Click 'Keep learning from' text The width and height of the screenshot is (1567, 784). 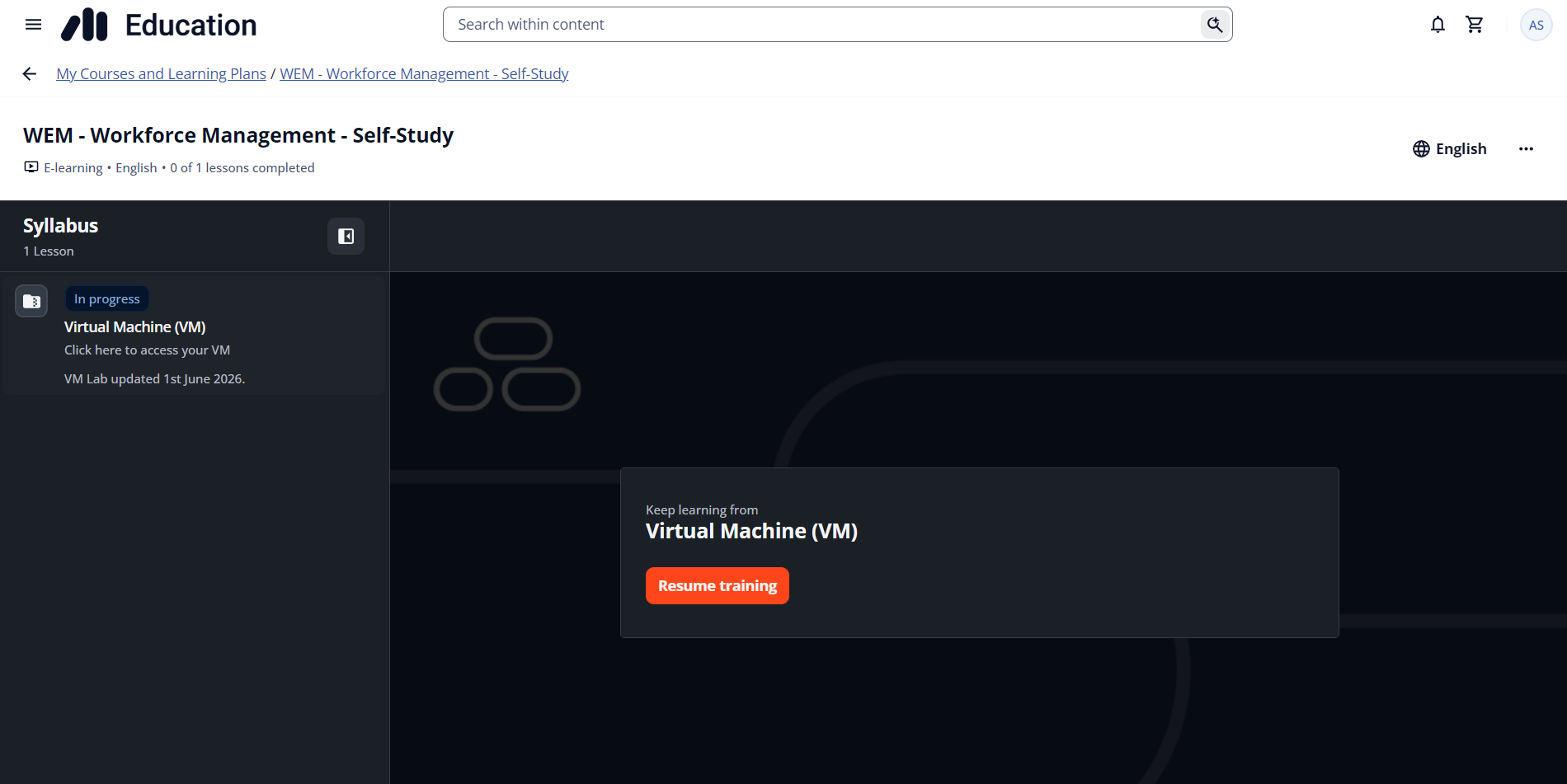702,510
